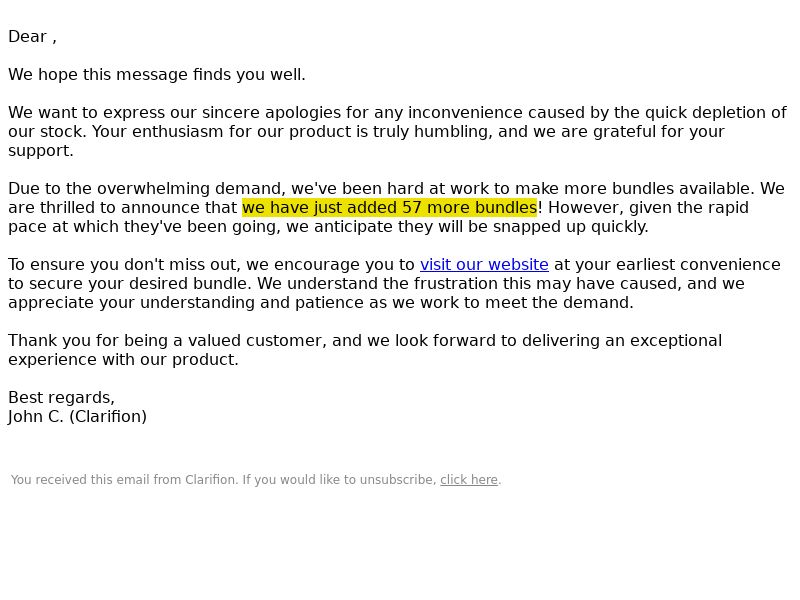Click 'experience with our product.' line
Screen dimensions: 800x600
[x=123, y=360]
